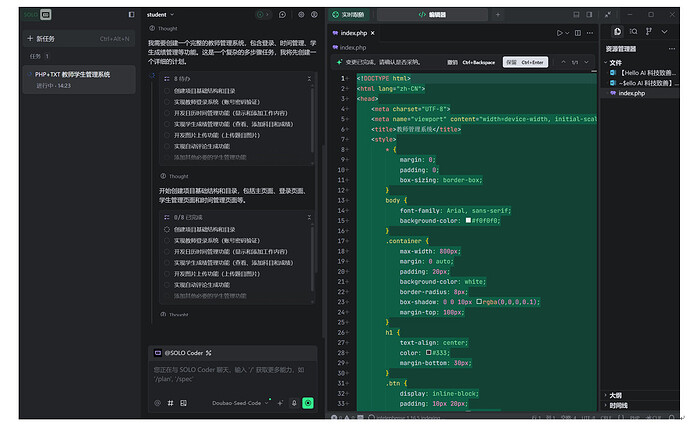Click the microphone voice input icon
690x424 pixels.
(x=294, y=403)
